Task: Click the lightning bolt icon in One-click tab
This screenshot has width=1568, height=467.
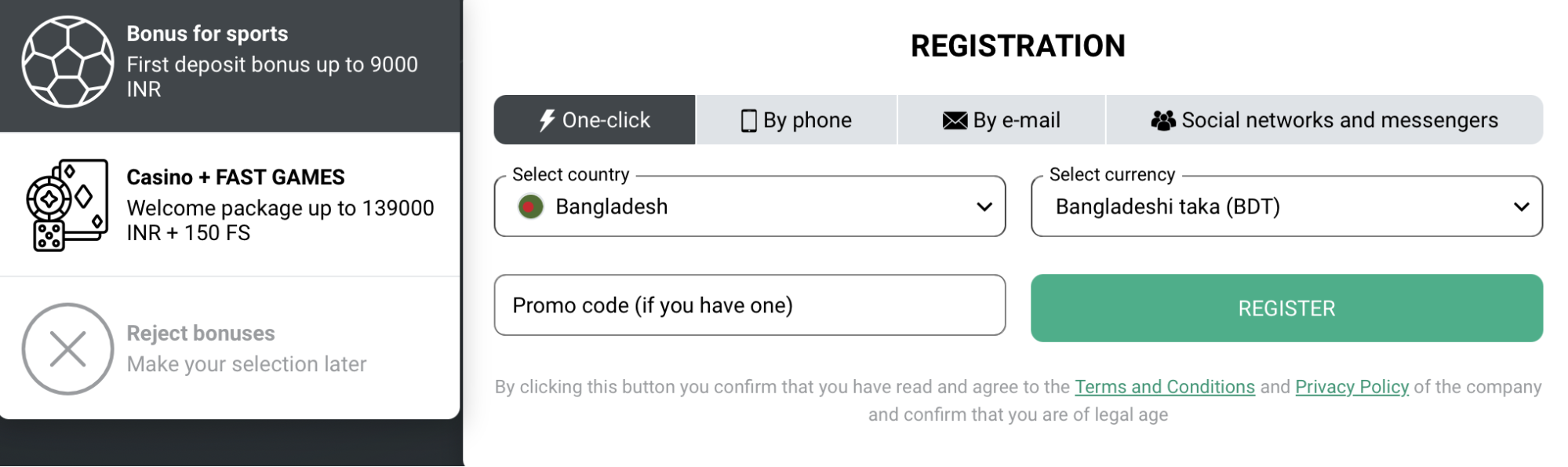Action: (547, 120)
